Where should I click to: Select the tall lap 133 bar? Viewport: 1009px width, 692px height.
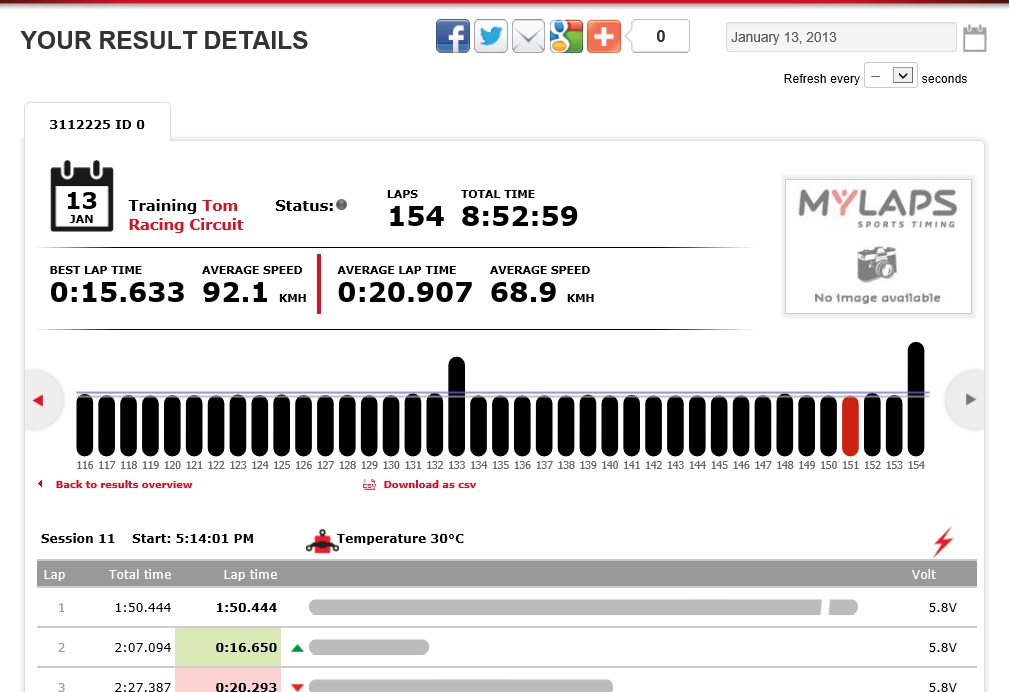click(x=457, y=406)
